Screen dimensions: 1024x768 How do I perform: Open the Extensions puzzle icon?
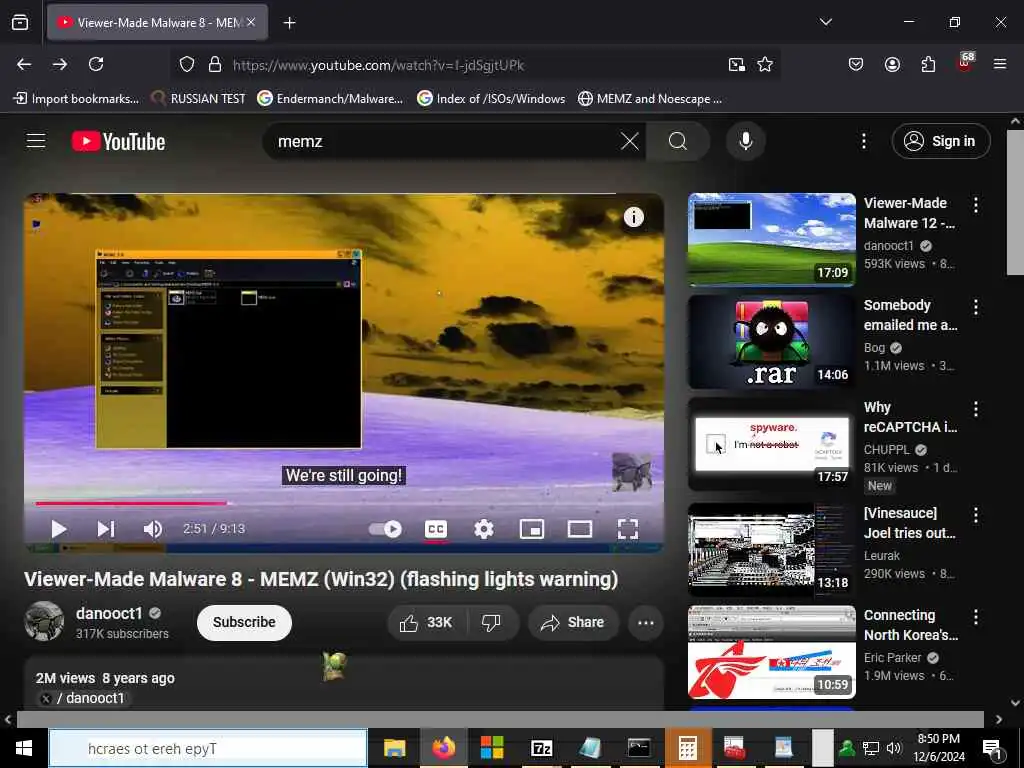pyautogui.click(x=928, y=64)
